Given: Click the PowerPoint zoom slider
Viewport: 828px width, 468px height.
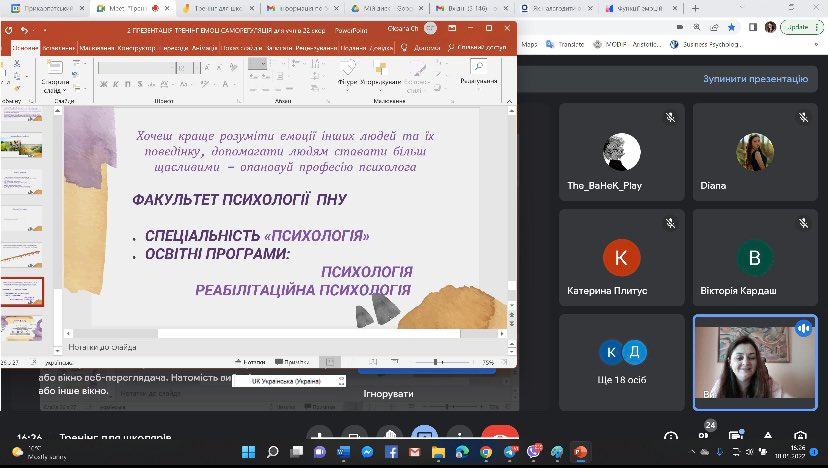Looking at the screenshot, I should [436, 361].
